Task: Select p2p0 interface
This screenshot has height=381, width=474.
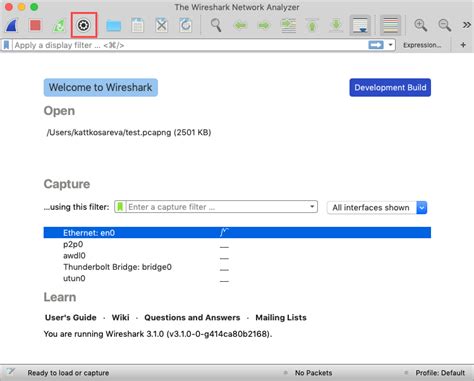Action: (x=237, y=244)
